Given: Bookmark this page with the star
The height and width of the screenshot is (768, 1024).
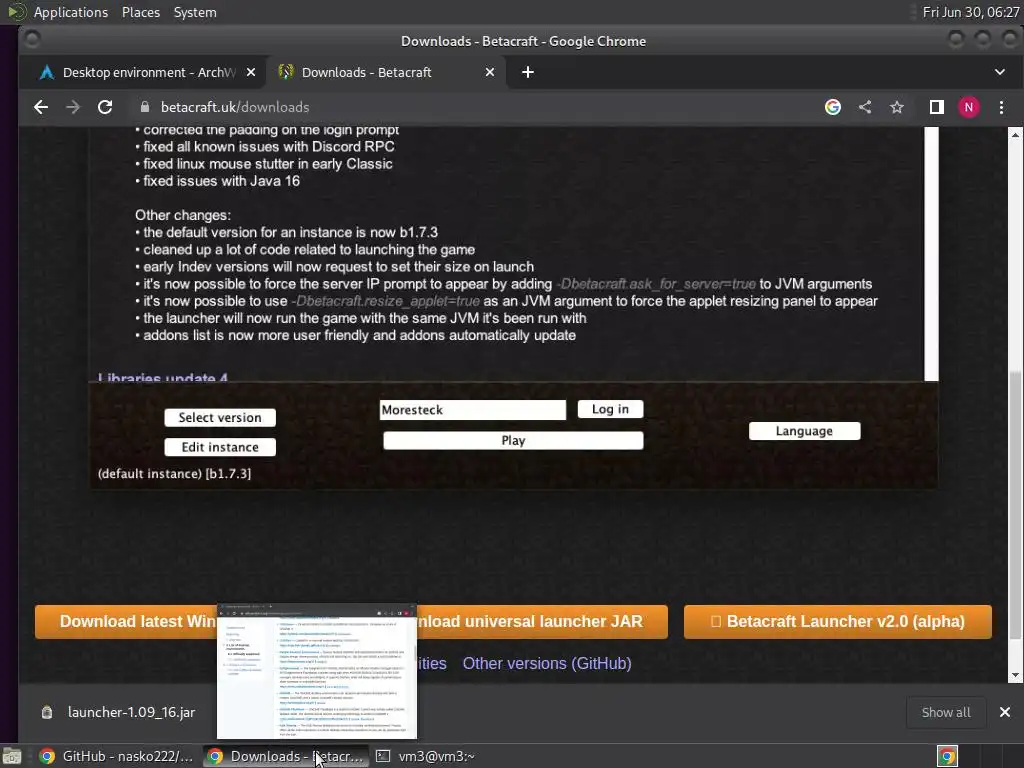Looking at the screenshot, I should (897, 107).
